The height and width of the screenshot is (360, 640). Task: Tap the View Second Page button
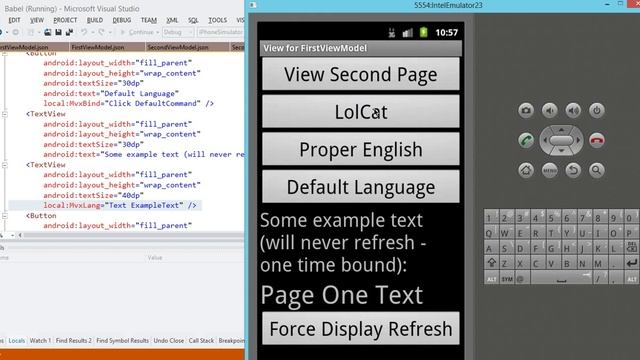361,74
